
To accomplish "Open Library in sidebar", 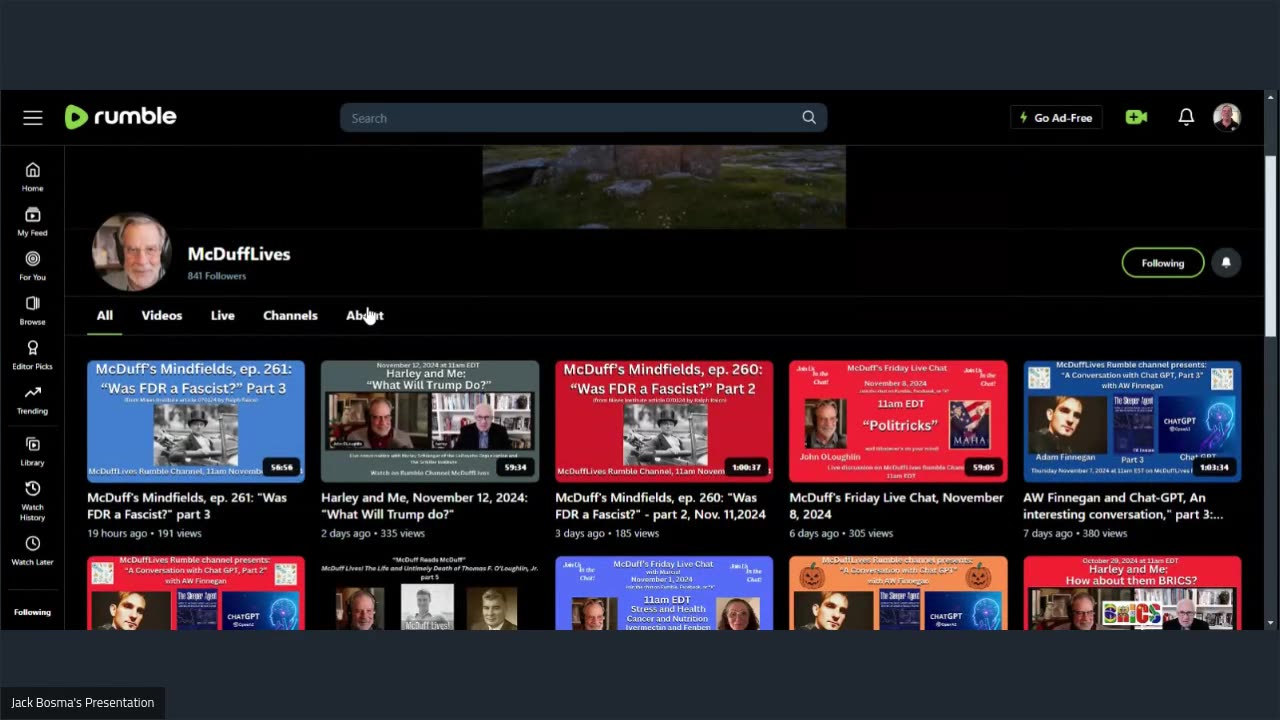I will coord(32,452).
